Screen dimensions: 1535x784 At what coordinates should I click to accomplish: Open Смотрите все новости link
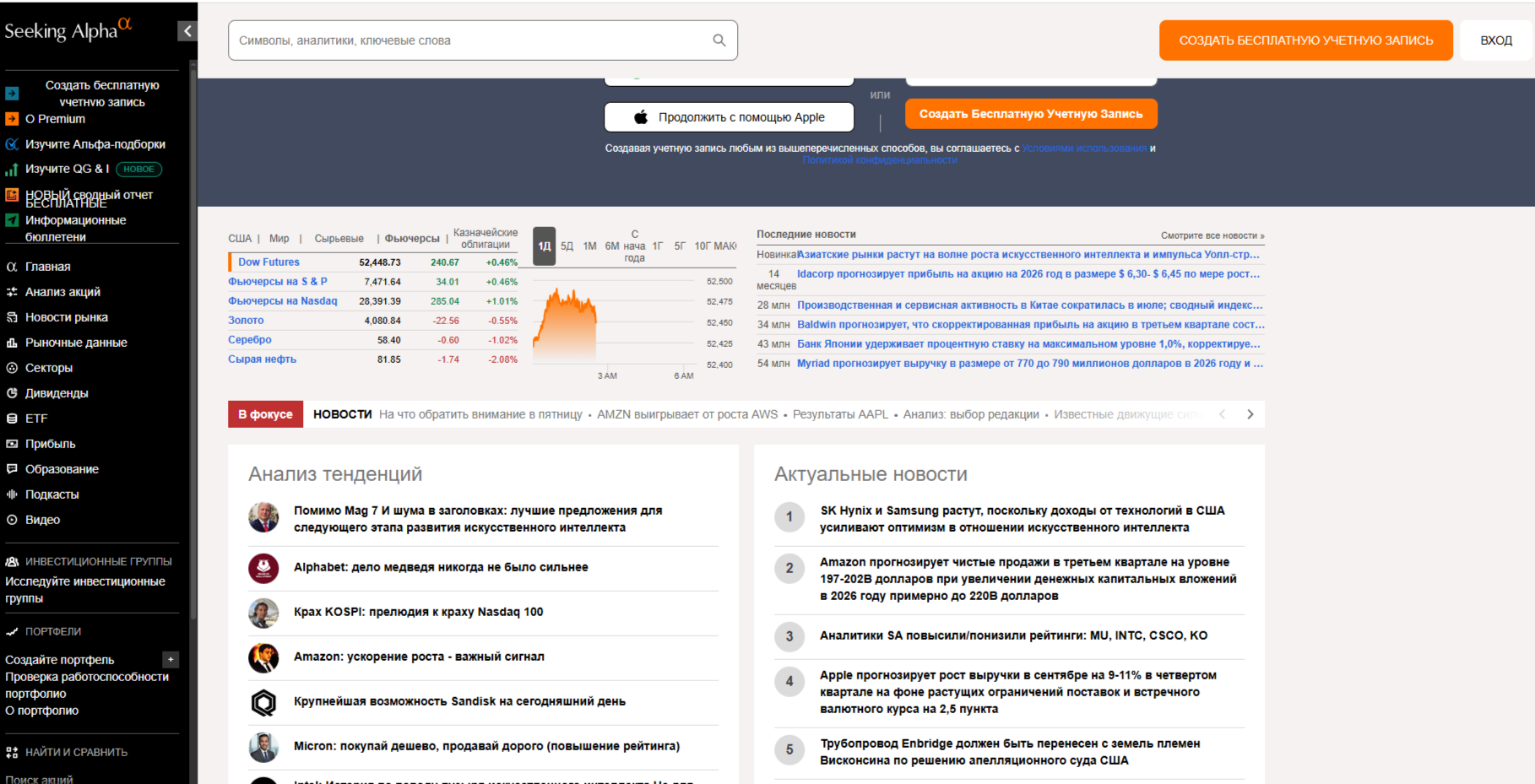click(x=1212, y=235)
